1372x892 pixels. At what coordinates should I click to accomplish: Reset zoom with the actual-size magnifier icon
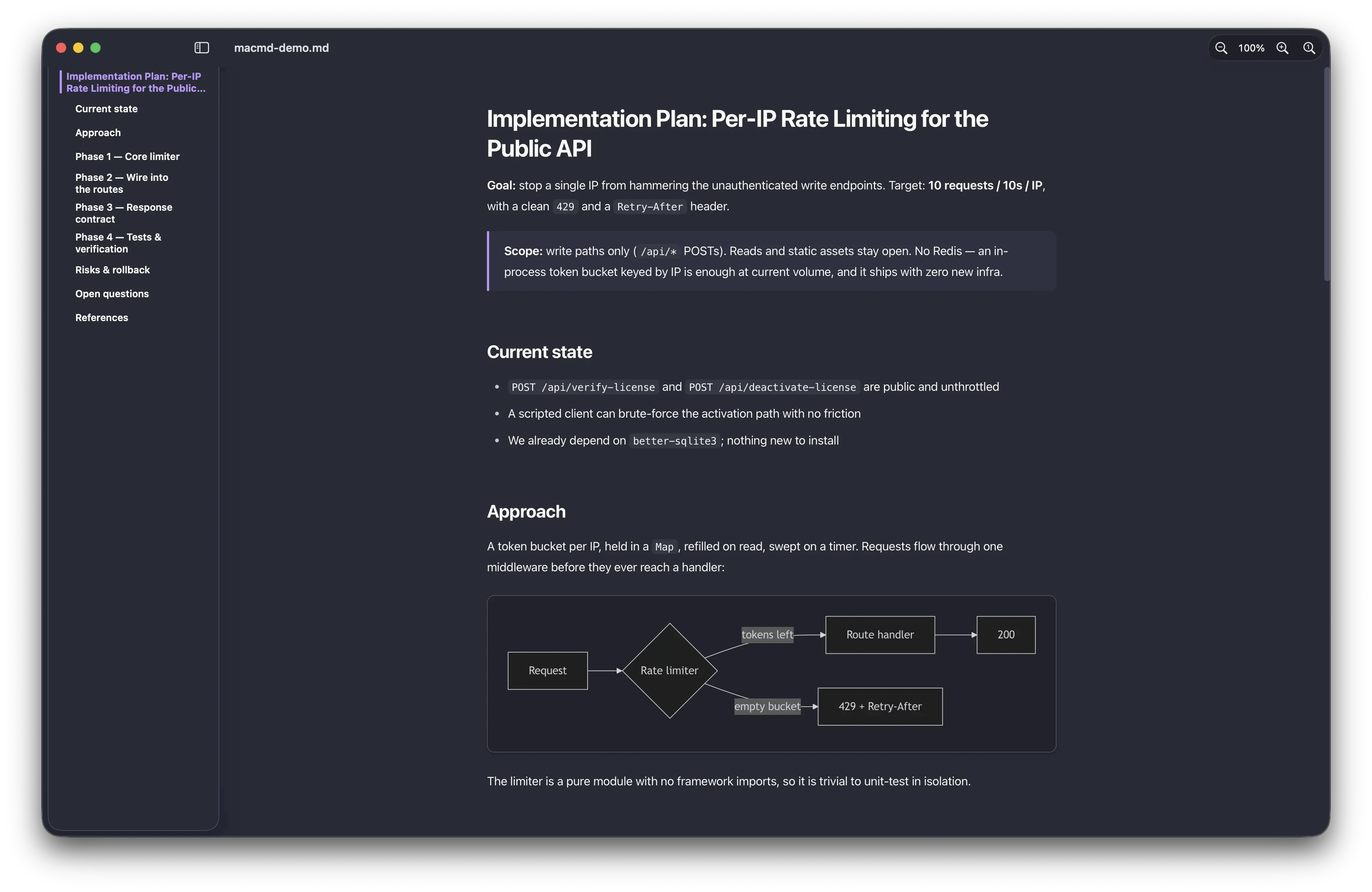point(1309,48)
